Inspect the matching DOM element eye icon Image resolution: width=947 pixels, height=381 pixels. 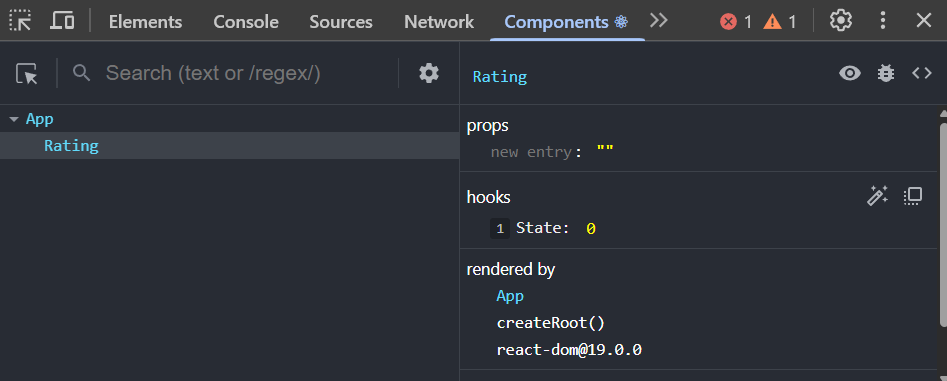coord(850,74)
